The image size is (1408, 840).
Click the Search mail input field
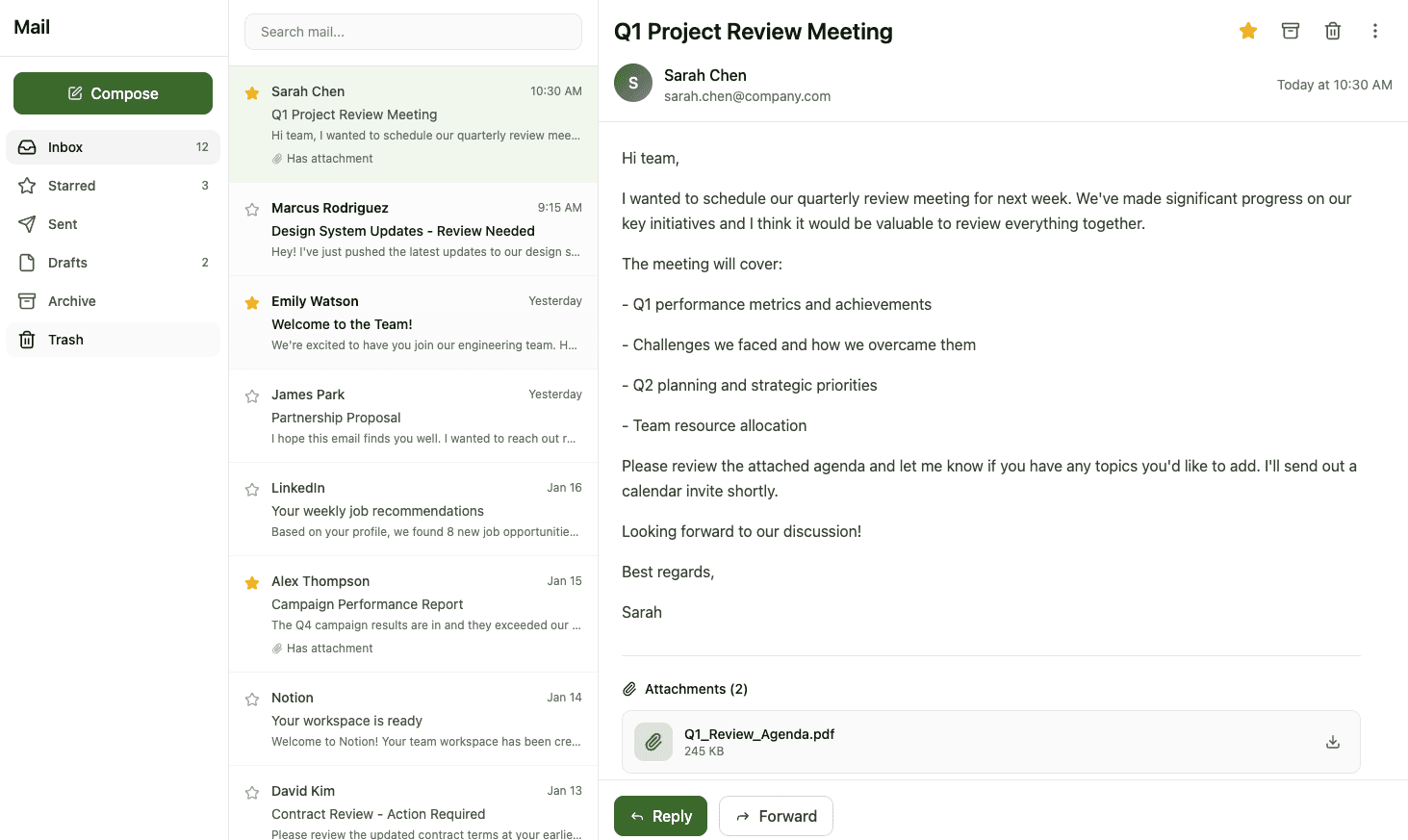[413, 32]
